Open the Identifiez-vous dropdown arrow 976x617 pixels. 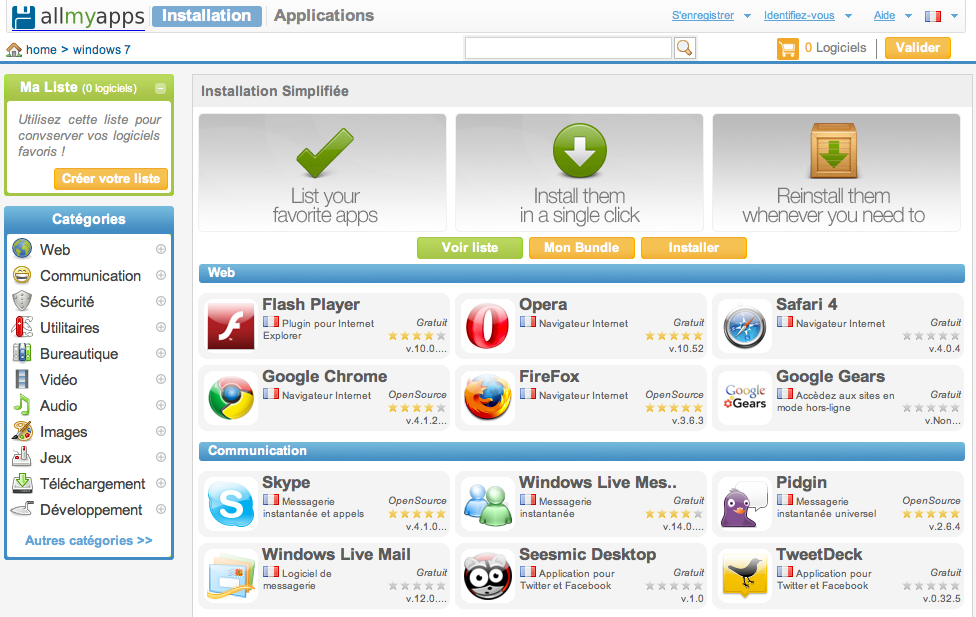click(848, 16)
